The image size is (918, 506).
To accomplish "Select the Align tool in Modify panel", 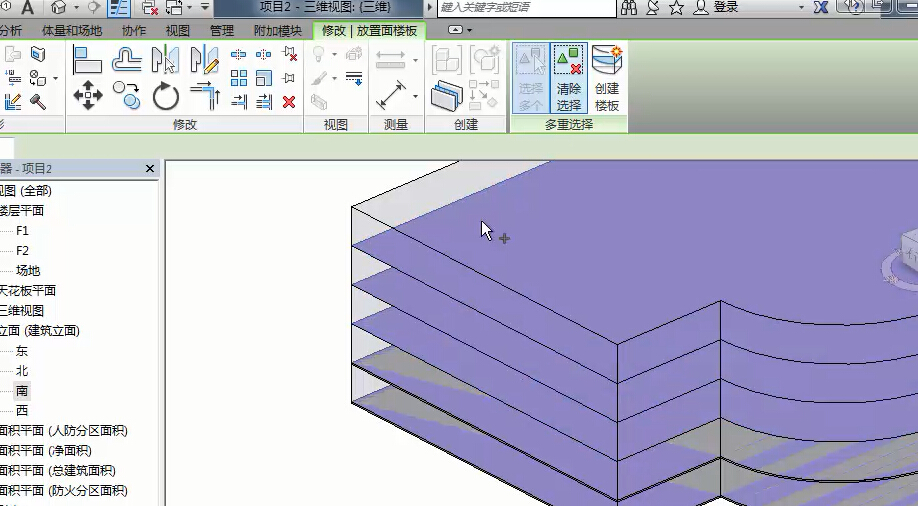I will [88, 60].
